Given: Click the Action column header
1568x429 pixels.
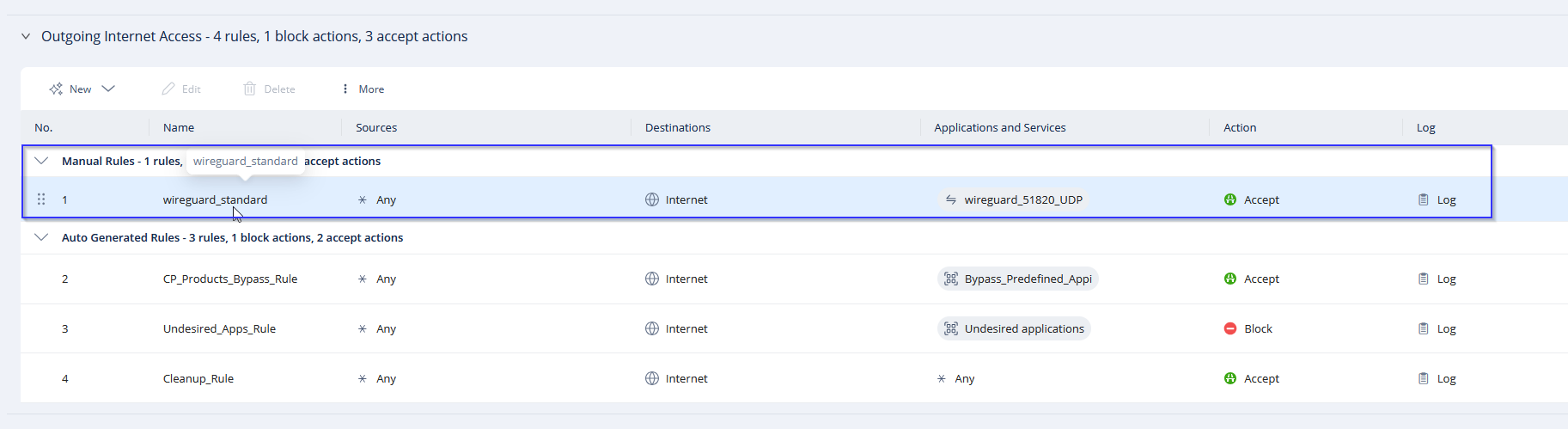Looking at the screenshot, I should coord(1240,127).
